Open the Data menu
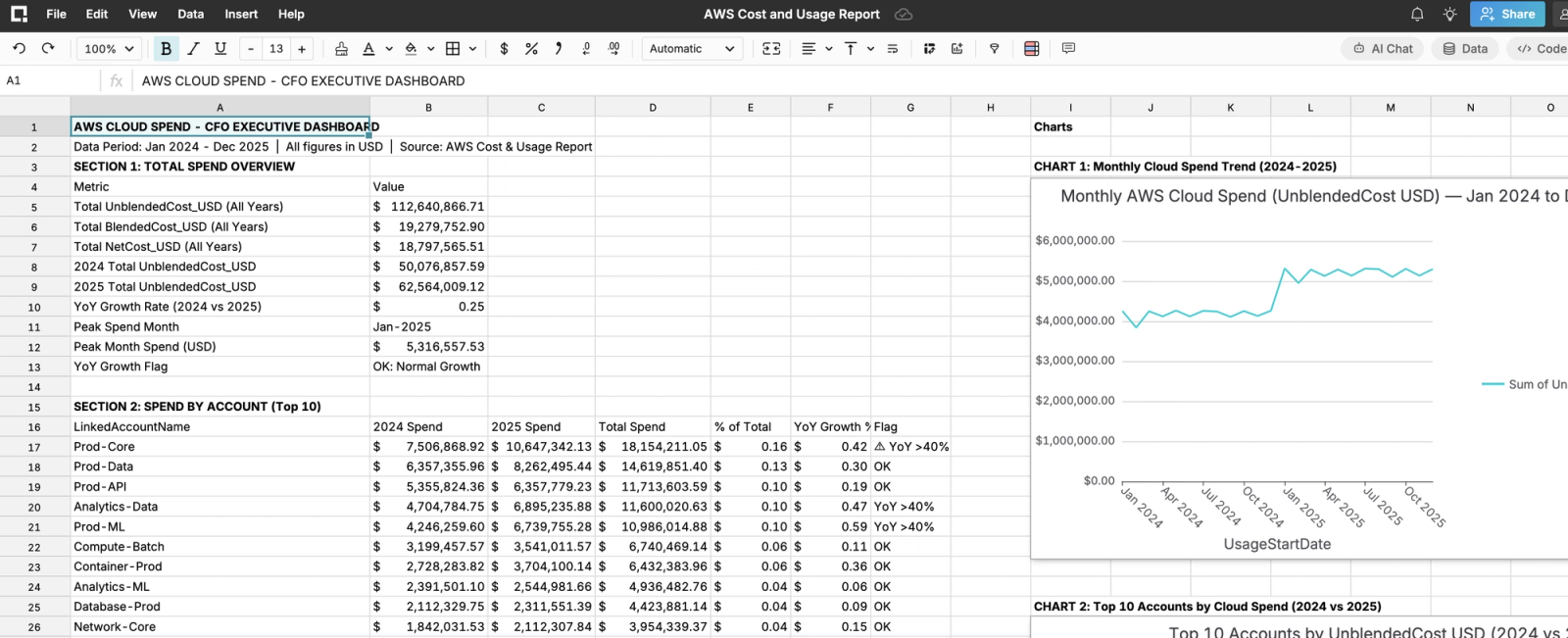 click(x=191, y=14)
